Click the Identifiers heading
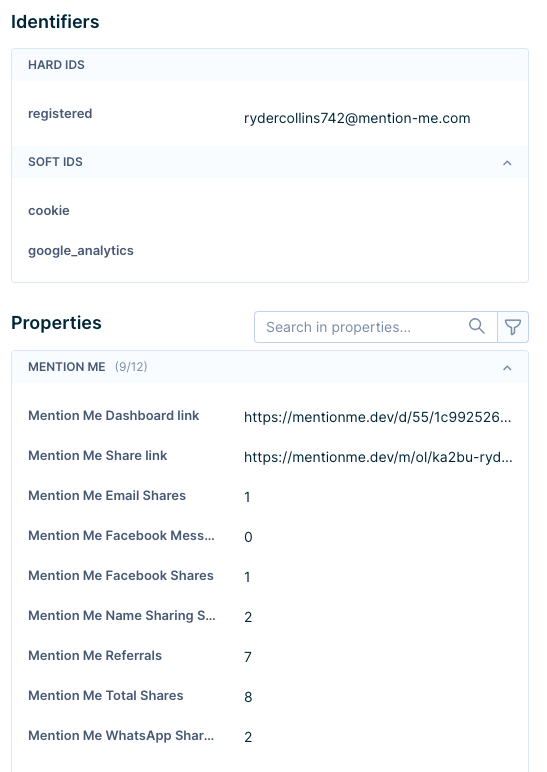This screenshot has width=547, height=772. click(55, 22)
